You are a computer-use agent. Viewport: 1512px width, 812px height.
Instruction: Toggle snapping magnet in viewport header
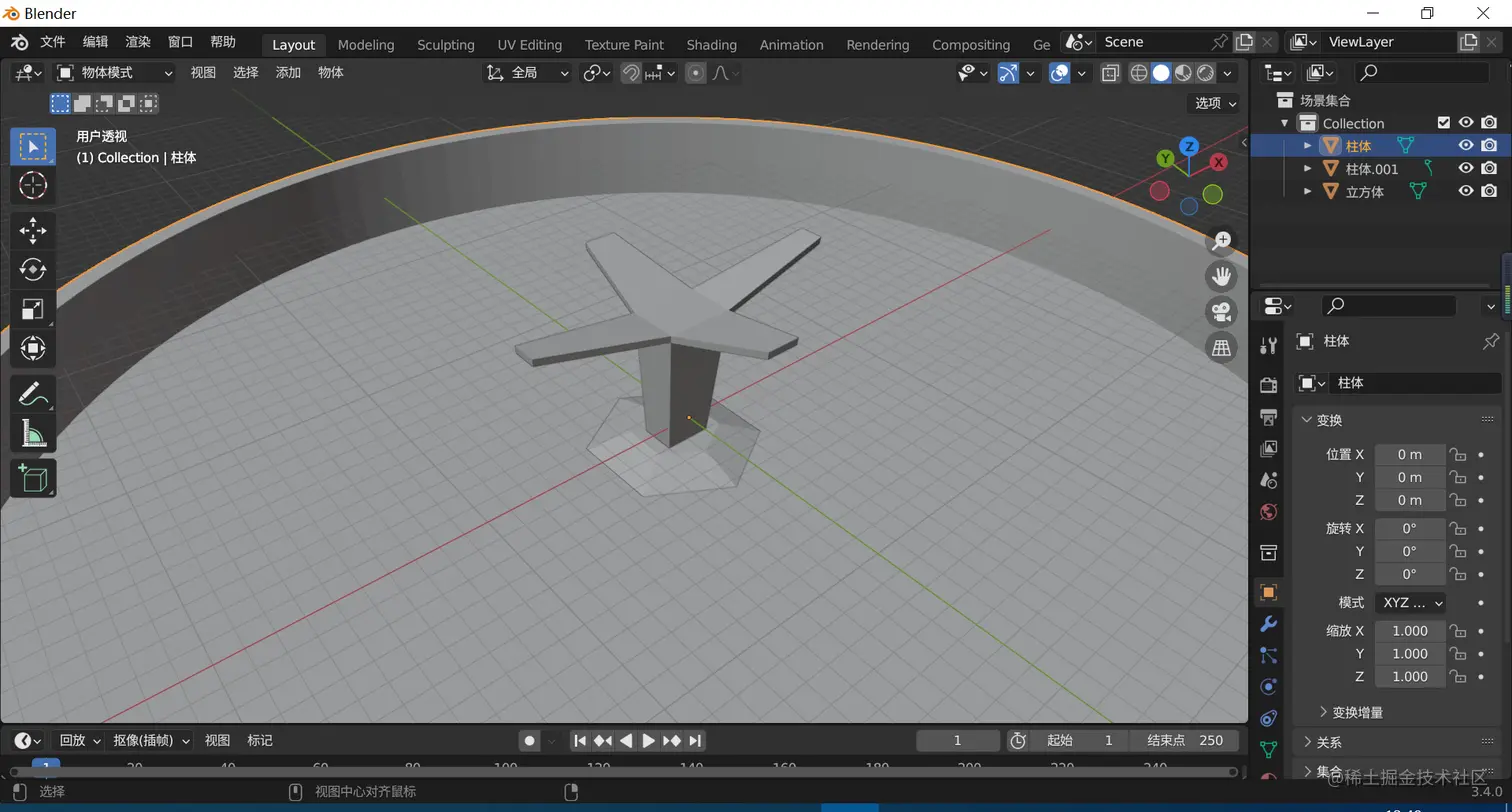[630, 73]
